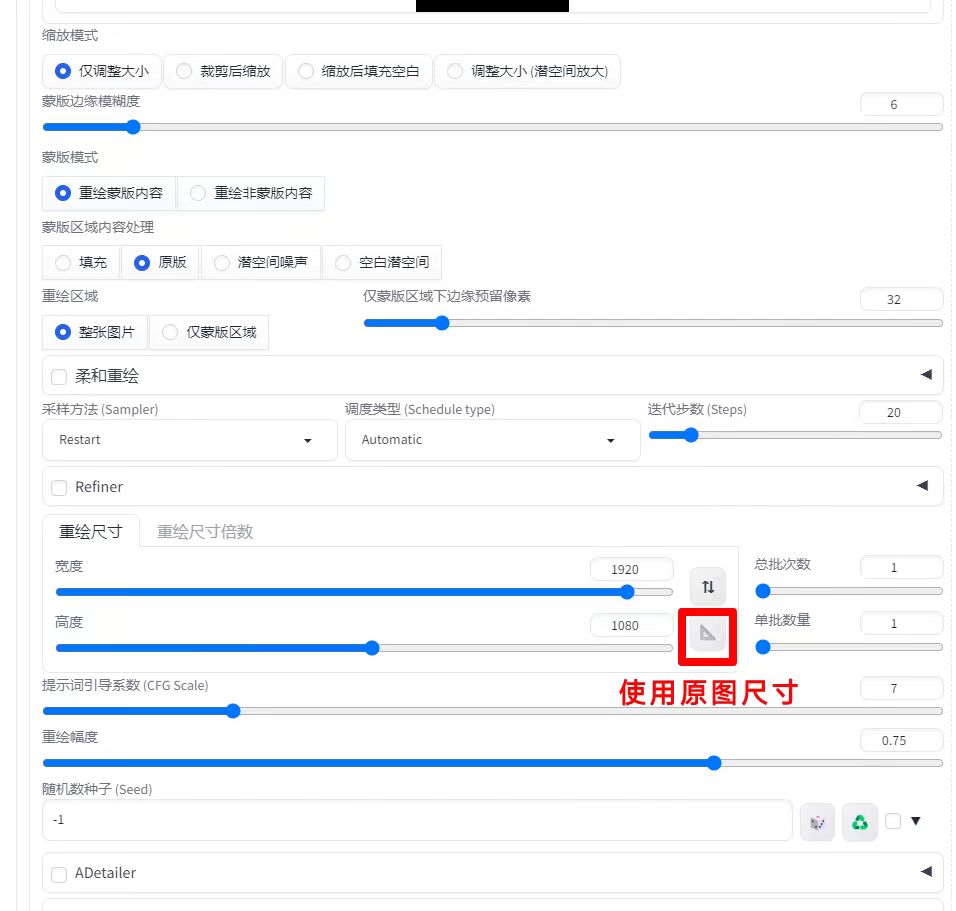
Task: Select 仅蒙版区域 inpaint area option
Action: (x=209, y=332)
